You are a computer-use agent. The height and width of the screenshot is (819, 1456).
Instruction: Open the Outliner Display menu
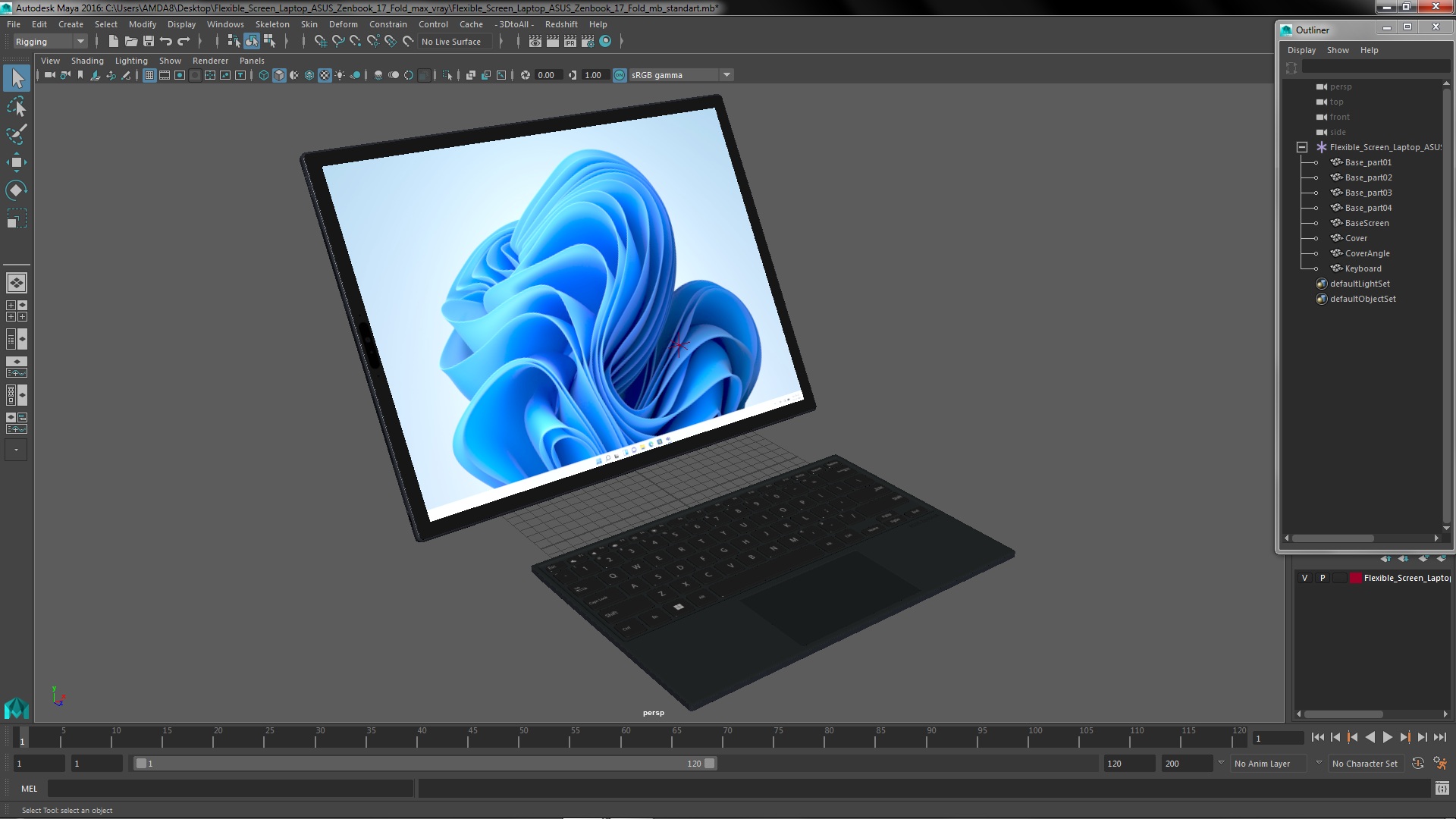[x=1301, y=50]
